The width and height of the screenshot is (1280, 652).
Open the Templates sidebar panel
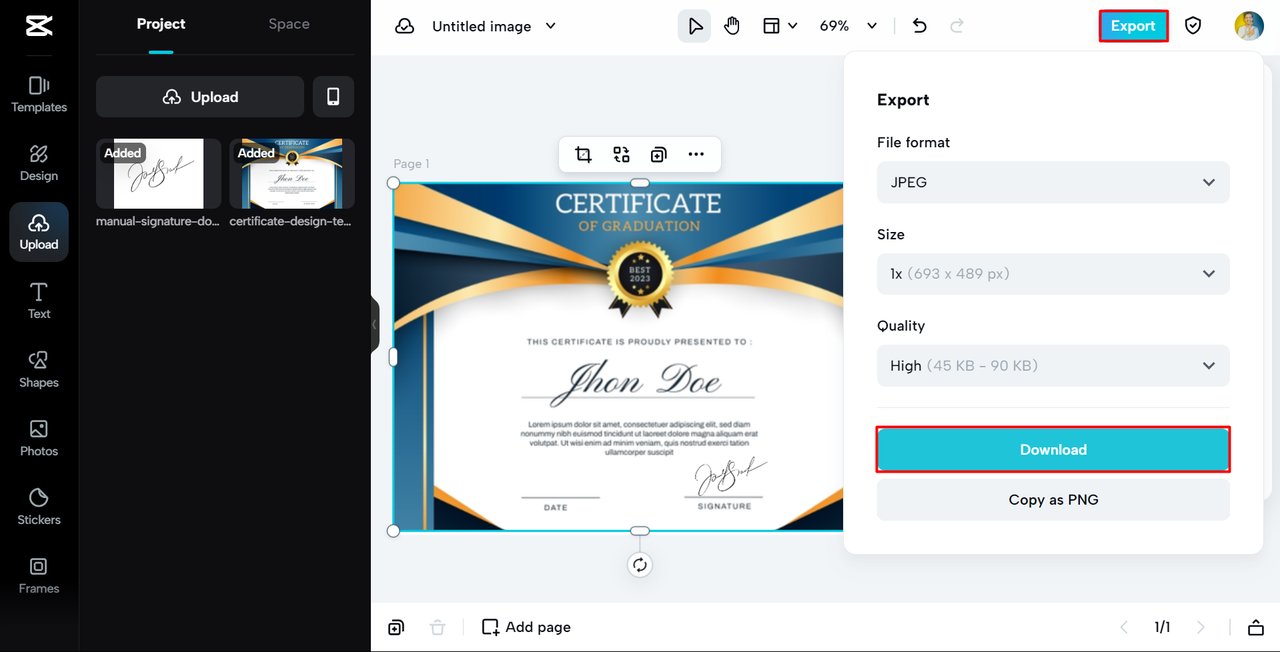39,95
